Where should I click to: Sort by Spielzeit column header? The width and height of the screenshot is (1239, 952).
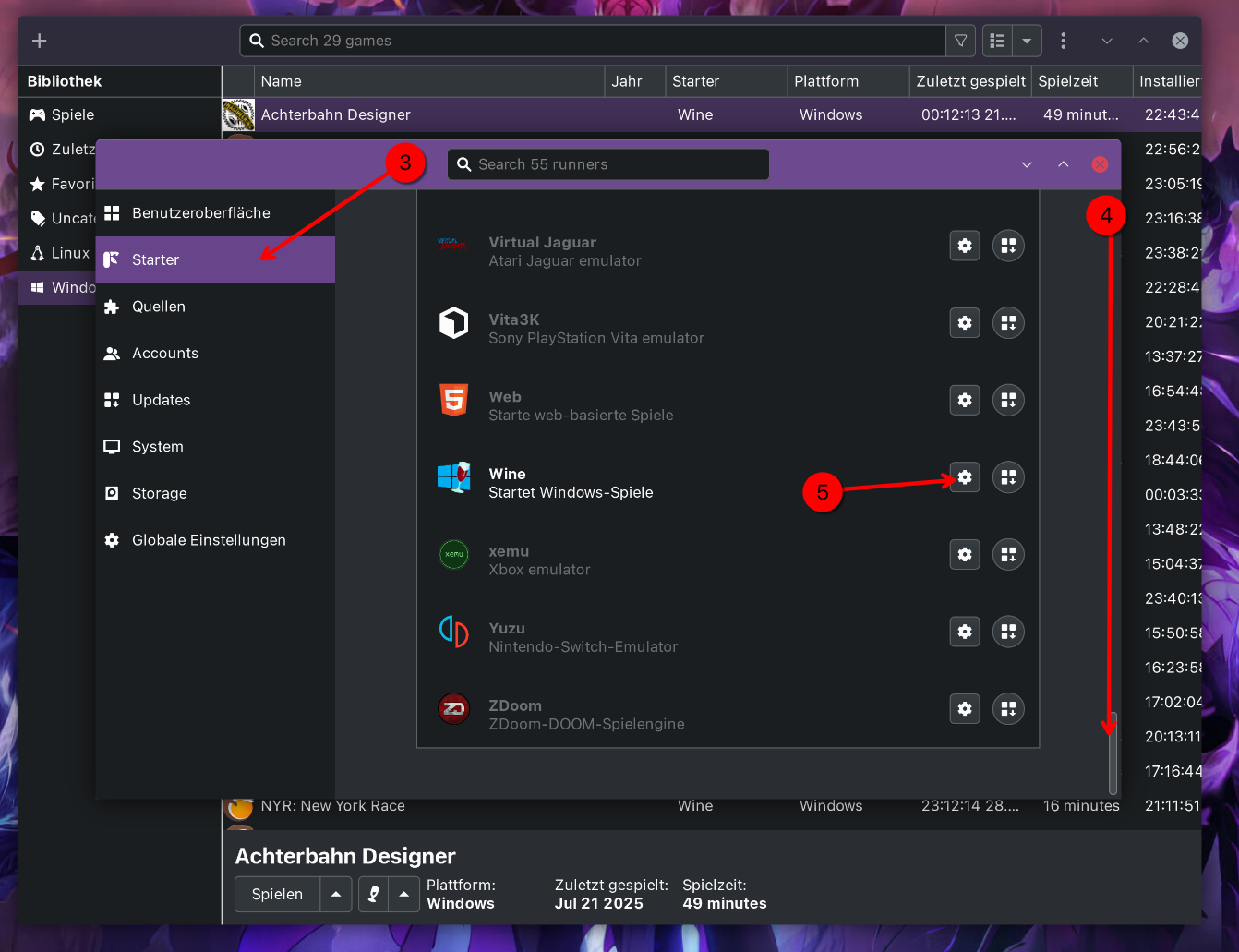pos(1082,81)
